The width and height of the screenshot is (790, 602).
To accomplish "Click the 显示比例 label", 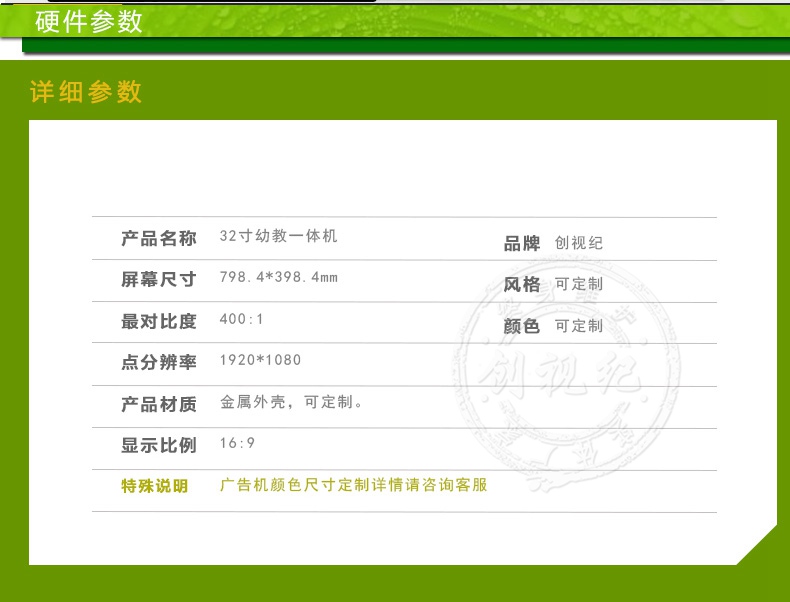I will pyautogui.click(x=158, y=445).
